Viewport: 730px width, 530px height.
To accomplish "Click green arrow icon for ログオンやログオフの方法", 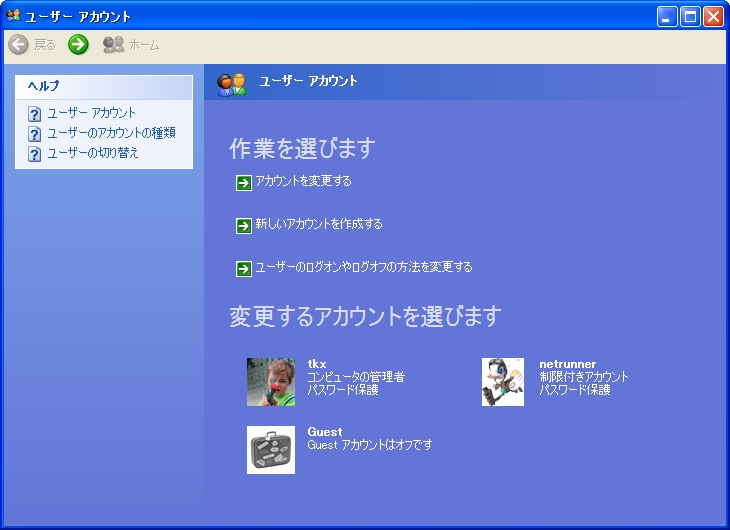I will [x=244, y=269].
